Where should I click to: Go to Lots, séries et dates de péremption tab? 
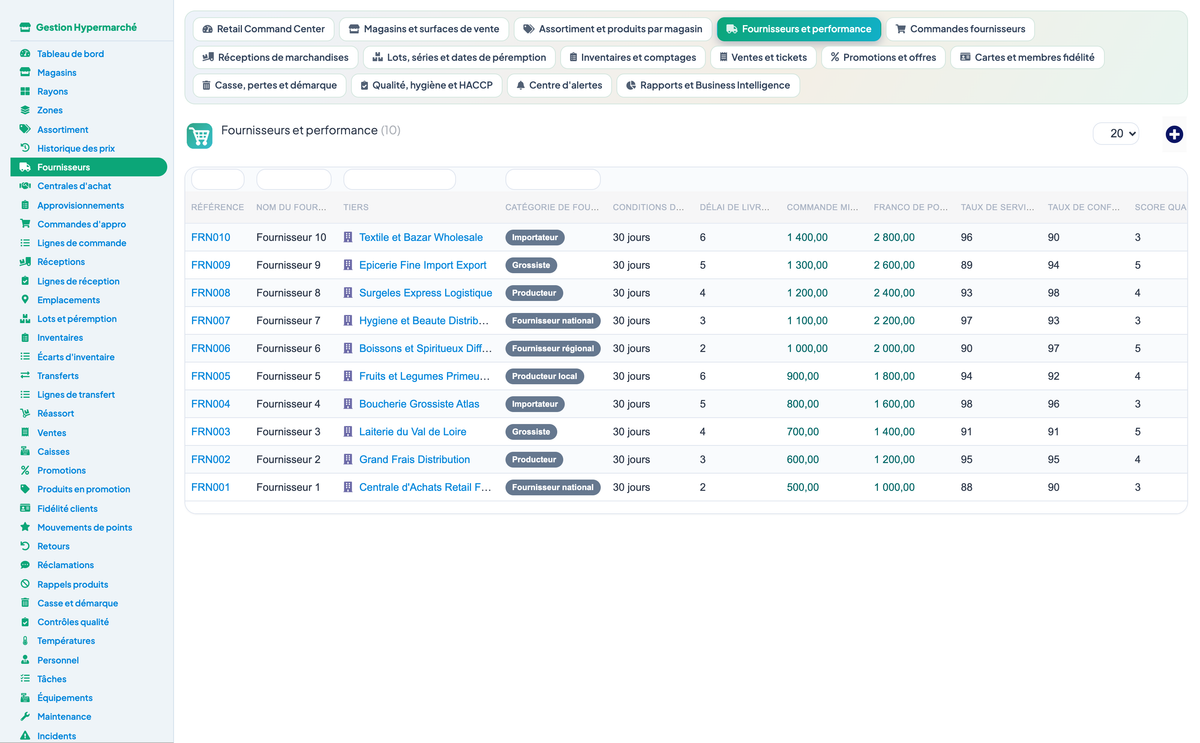pyautogui.click(x=459, y=57)
